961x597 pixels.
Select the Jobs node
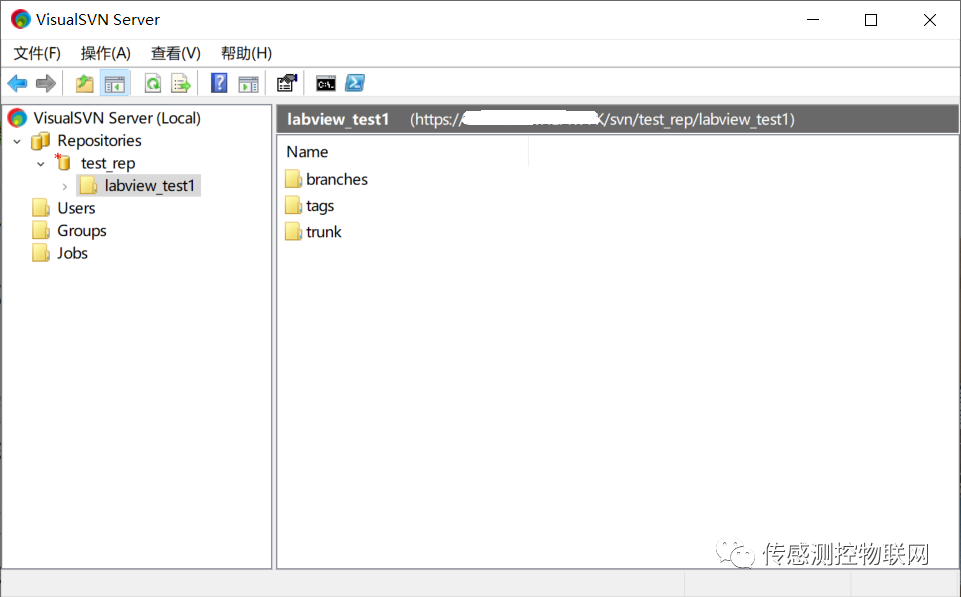tap(72, 253)
